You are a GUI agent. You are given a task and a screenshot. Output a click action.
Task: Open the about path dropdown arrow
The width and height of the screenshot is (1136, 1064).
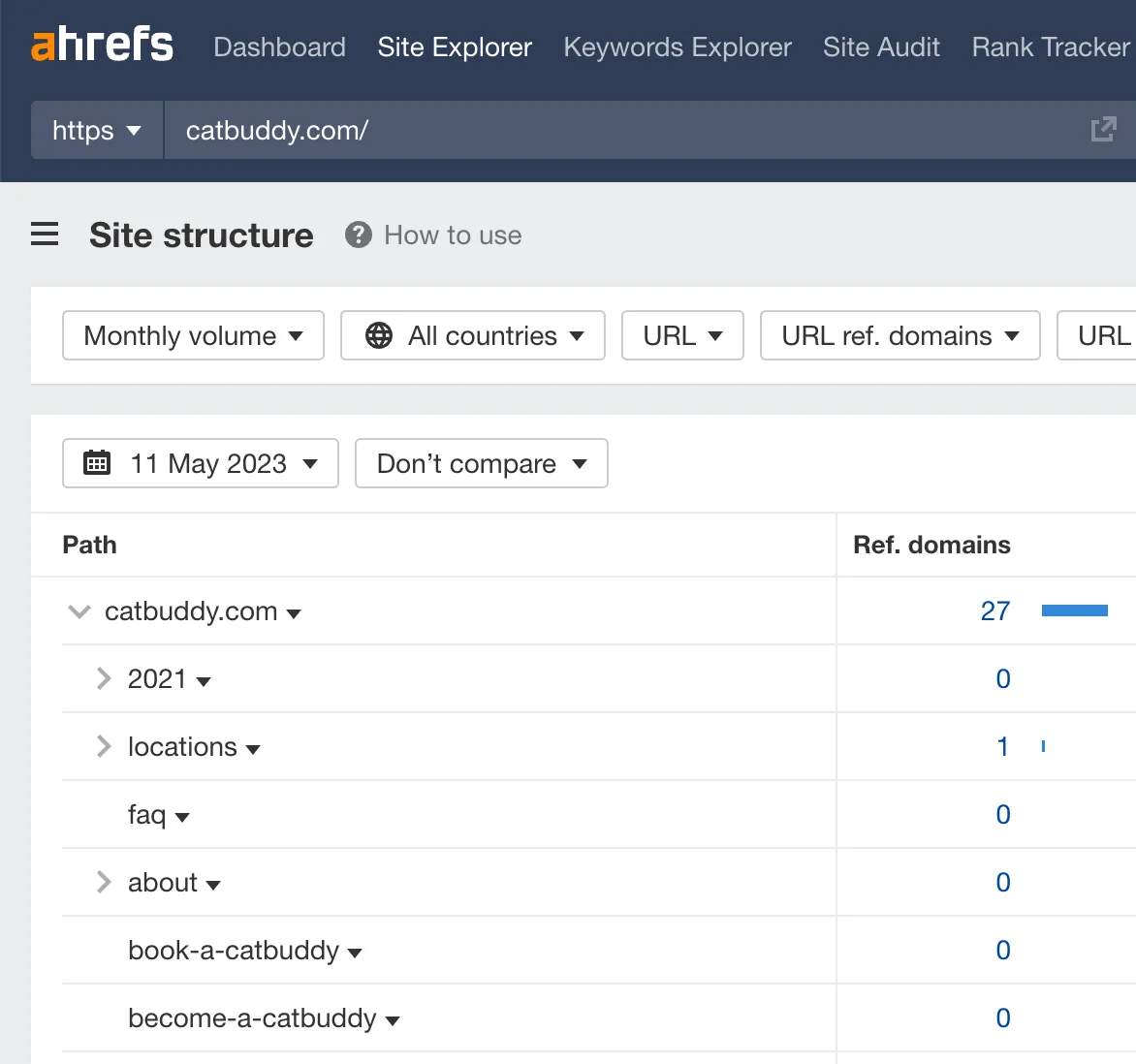[x=213, y=885]
